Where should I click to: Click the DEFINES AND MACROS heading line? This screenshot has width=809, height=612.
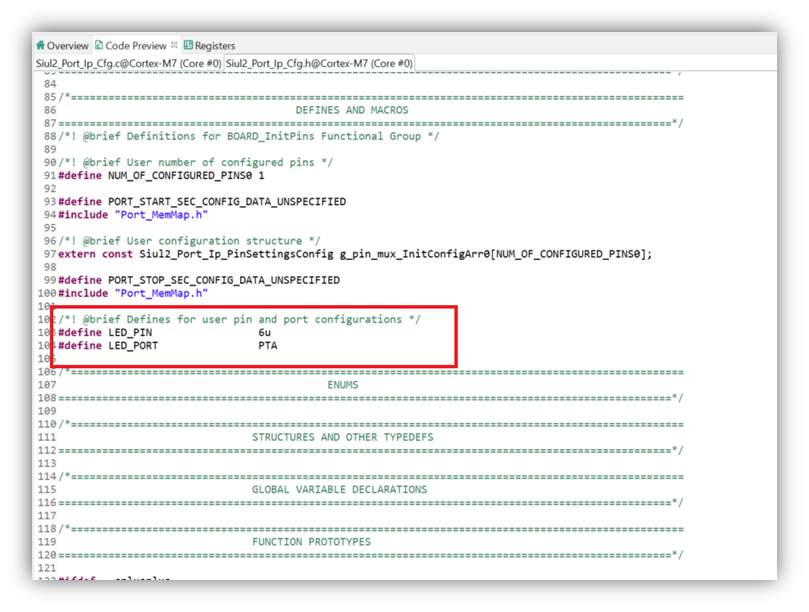pos(351,110)
